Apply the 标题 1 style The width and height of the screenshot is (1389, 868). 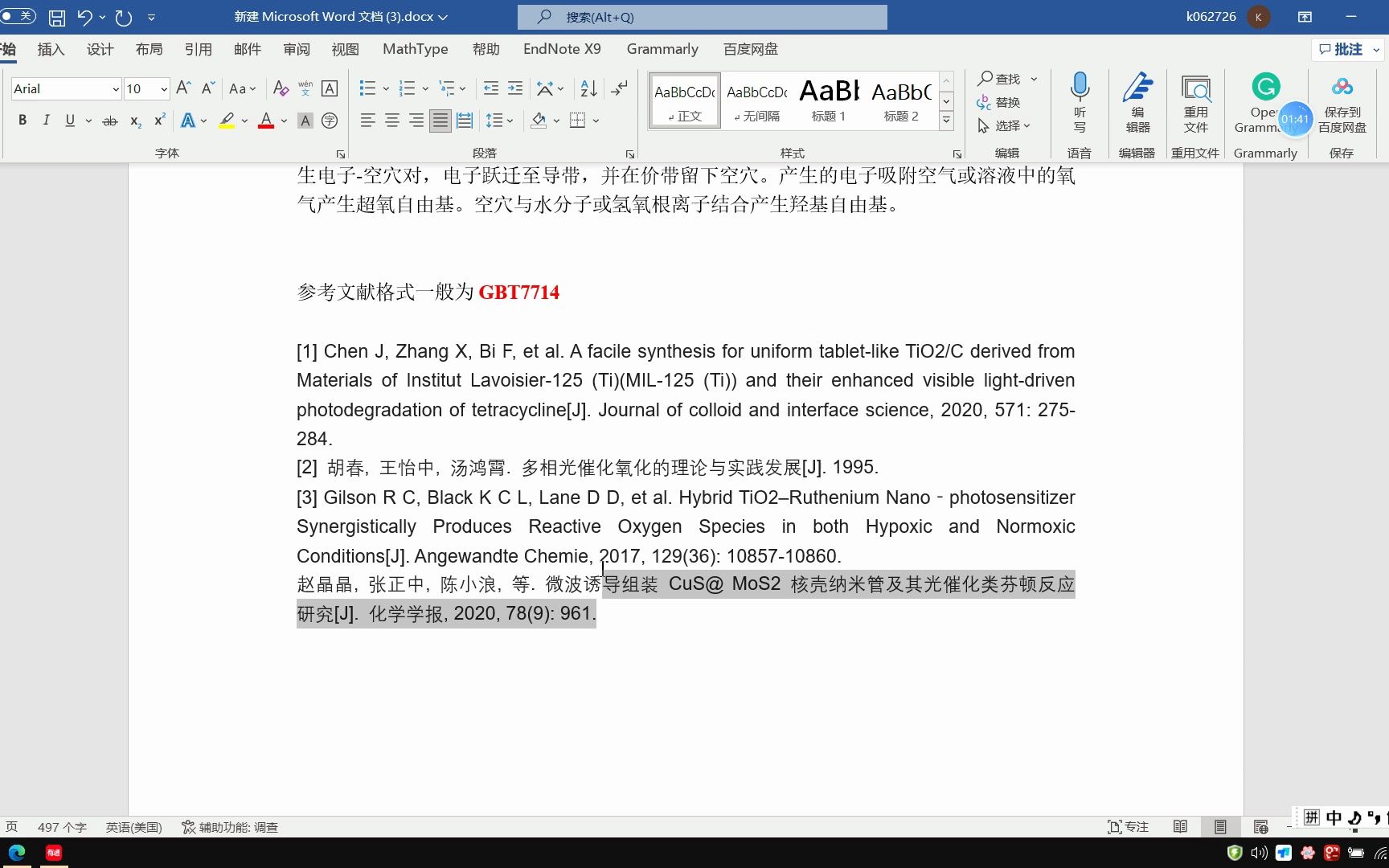click(x=829, y=101)
